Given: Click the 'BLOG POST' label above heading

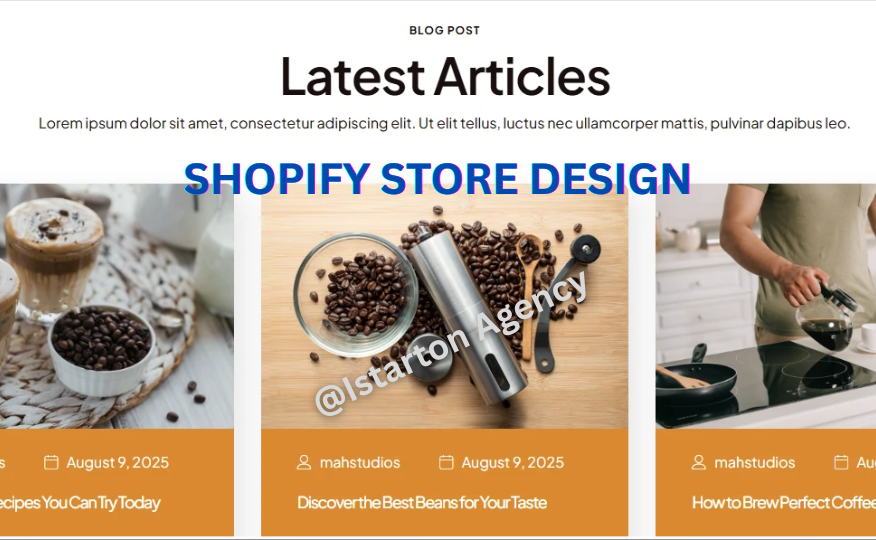Looking at the screenshot, I should point(445,31).
